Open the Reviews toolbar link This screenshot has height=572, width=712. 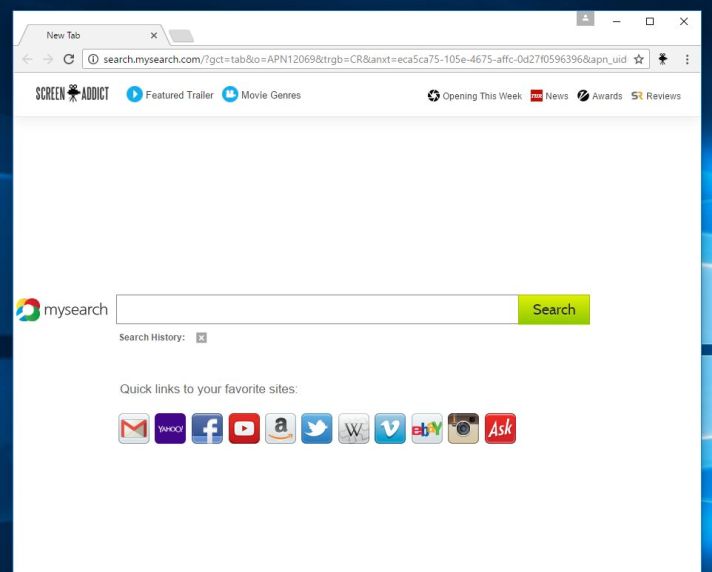click(x=656, y=96)
